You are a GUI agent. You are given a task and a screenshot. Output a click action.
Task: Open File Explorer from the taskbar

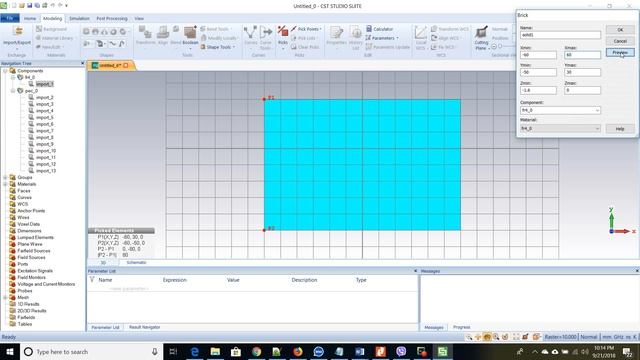(215, 351)
